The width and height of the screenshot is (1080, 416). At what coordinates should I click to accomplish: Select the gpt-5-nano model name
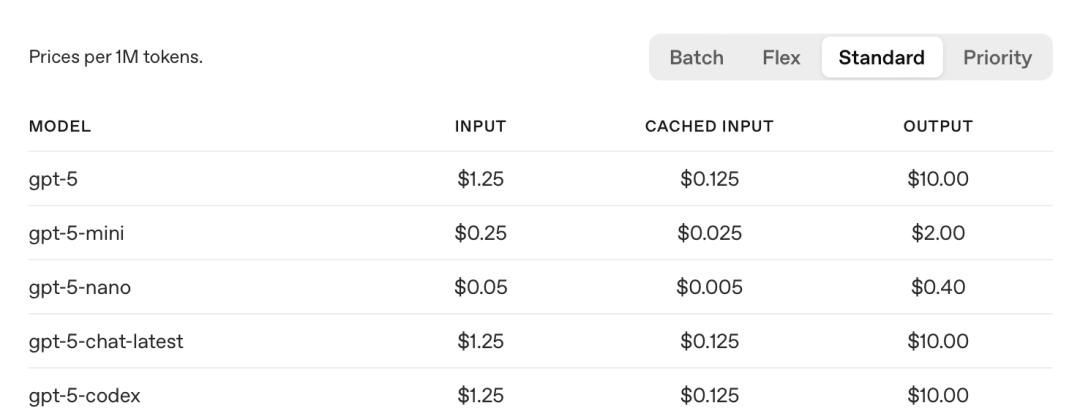point(79,287)
